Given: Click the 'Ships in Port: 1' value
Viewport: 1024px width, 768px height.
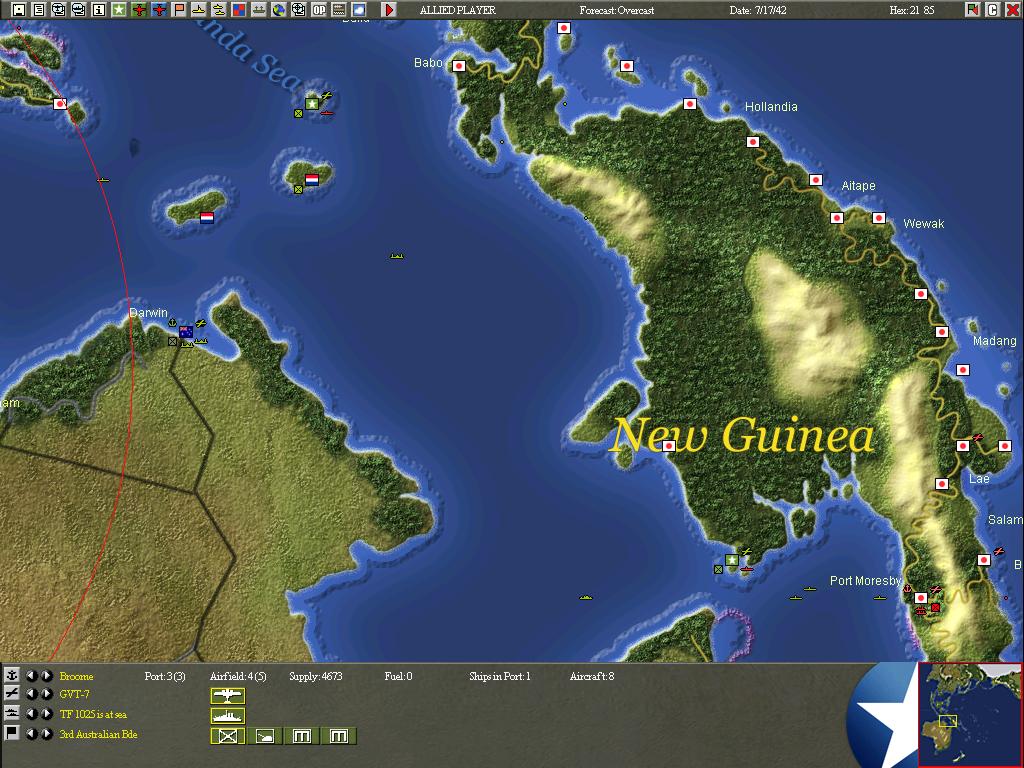Looking at the screenshot, I should point(500,676).
